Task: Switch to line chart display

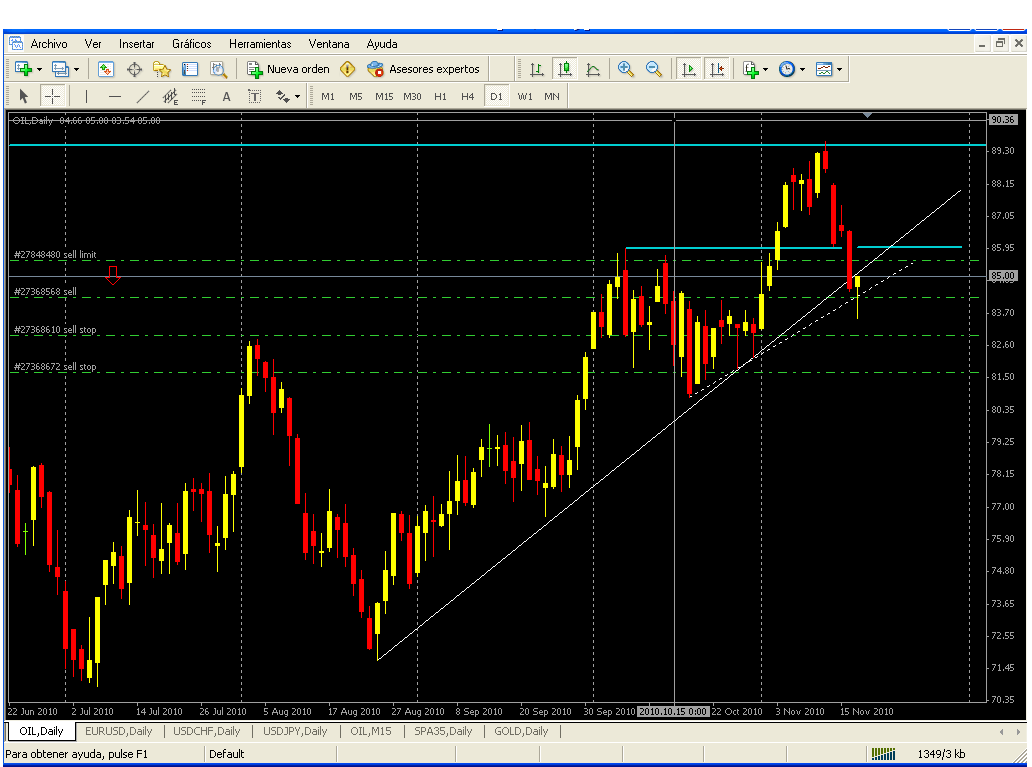Action: 593,69
